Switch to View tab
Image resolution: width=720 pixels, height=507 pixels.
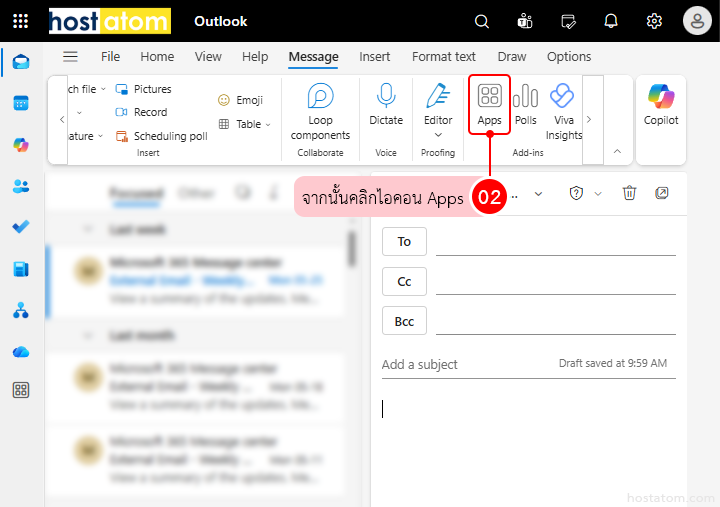click(x=208, y=56)
